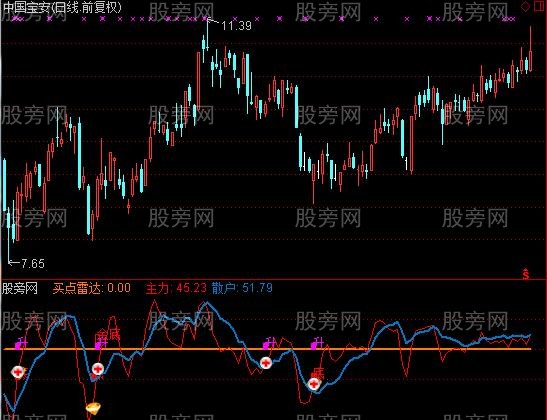Click the split-square icon in the top-right corner
This screenshot has height=420, width=547.
coord(540,7)
